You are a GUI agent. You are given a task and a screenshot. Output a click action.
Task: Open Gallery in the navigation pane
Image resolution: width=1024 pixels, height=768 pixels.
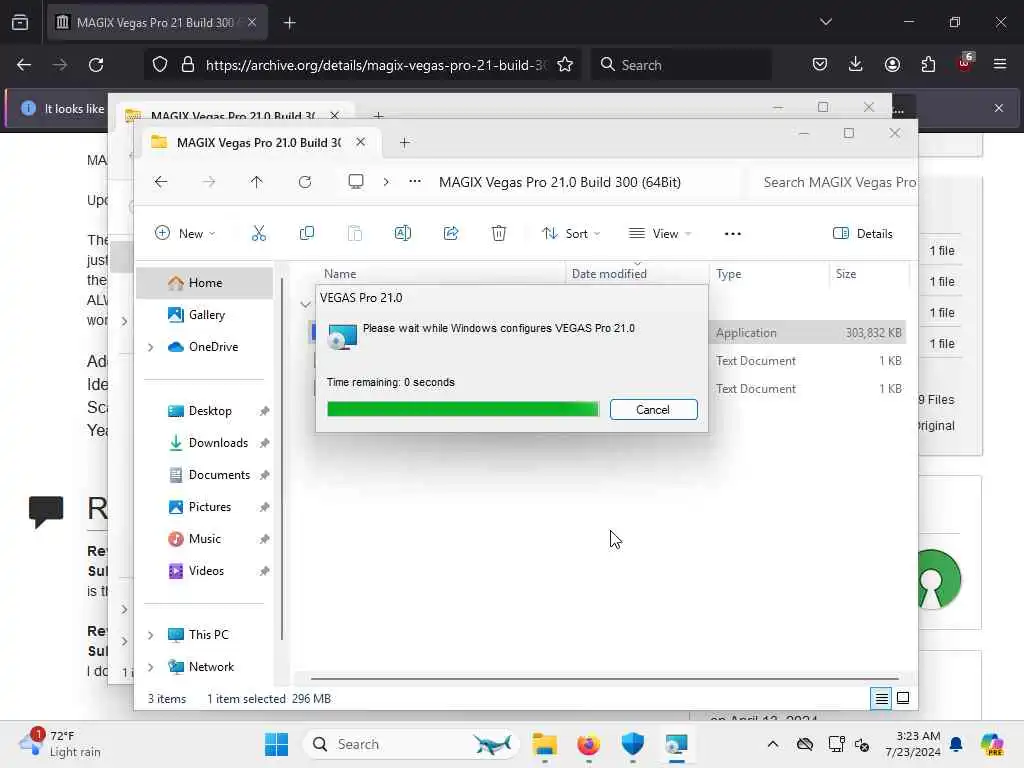click(x=206, y=315)
